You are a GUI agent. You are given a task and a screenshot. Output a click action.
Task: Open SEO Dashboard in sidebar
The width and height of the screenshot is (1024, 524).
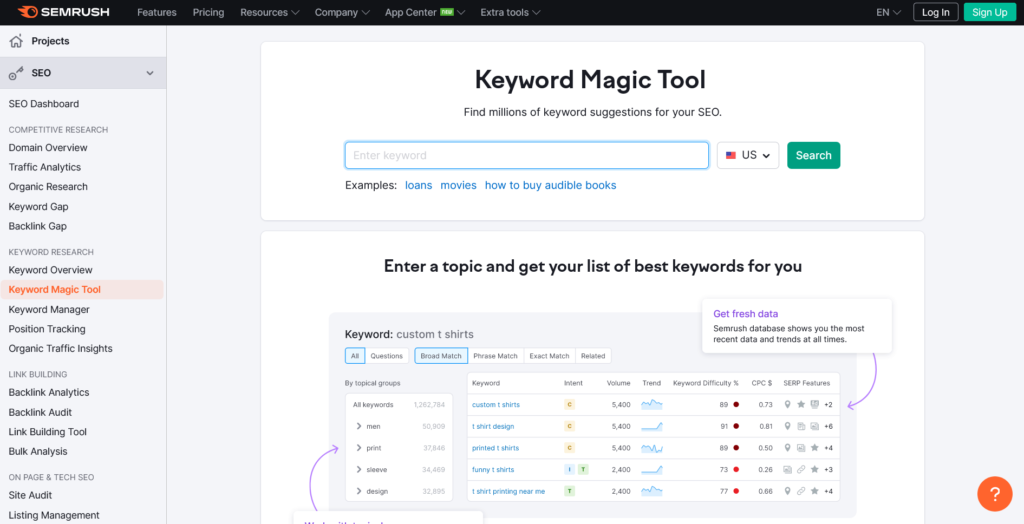[44, 104]
